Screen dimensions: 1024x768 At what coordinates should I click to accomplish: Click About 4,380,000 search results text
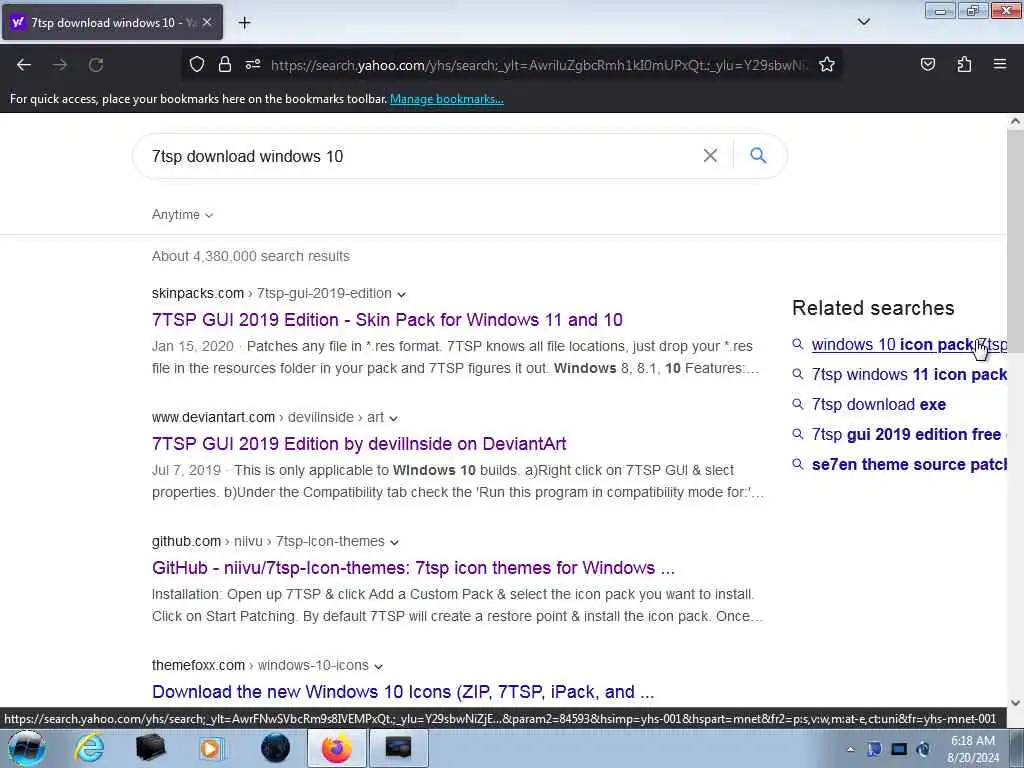[x=251, y=257]
